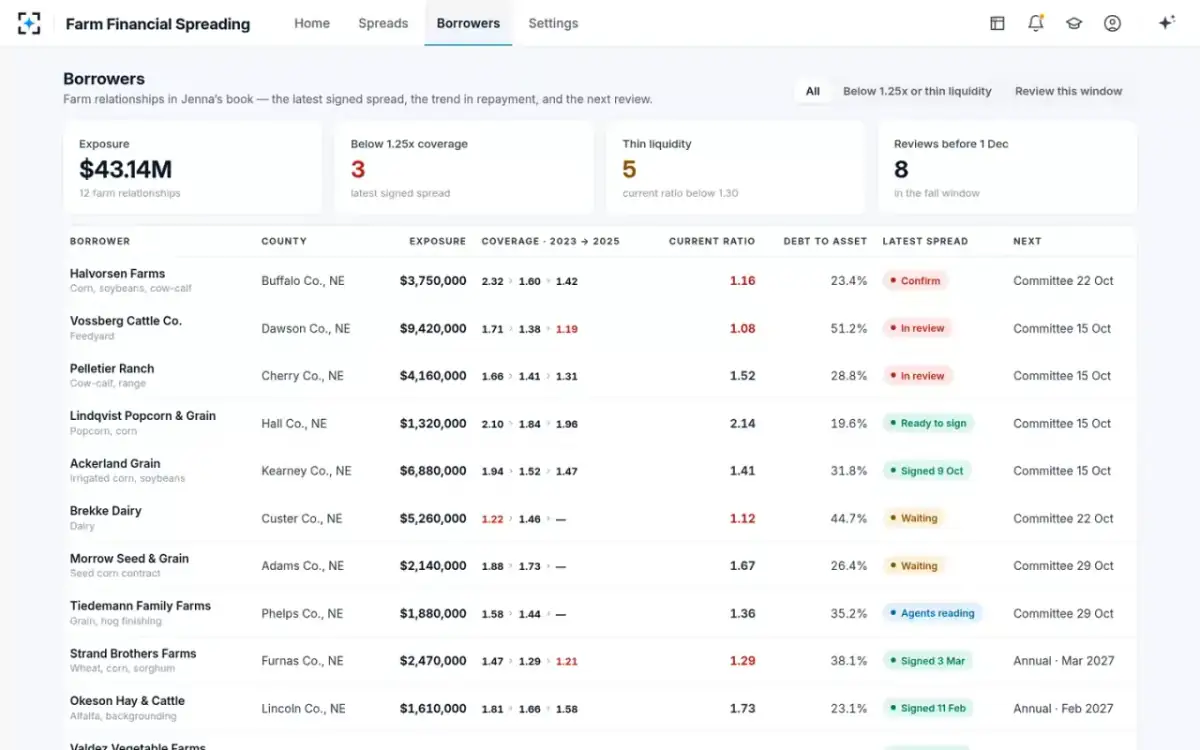This screenshot has height=750, width=1200.
Task: Sort by the Current Ratio column header
Action: click(x=712, y=241)
